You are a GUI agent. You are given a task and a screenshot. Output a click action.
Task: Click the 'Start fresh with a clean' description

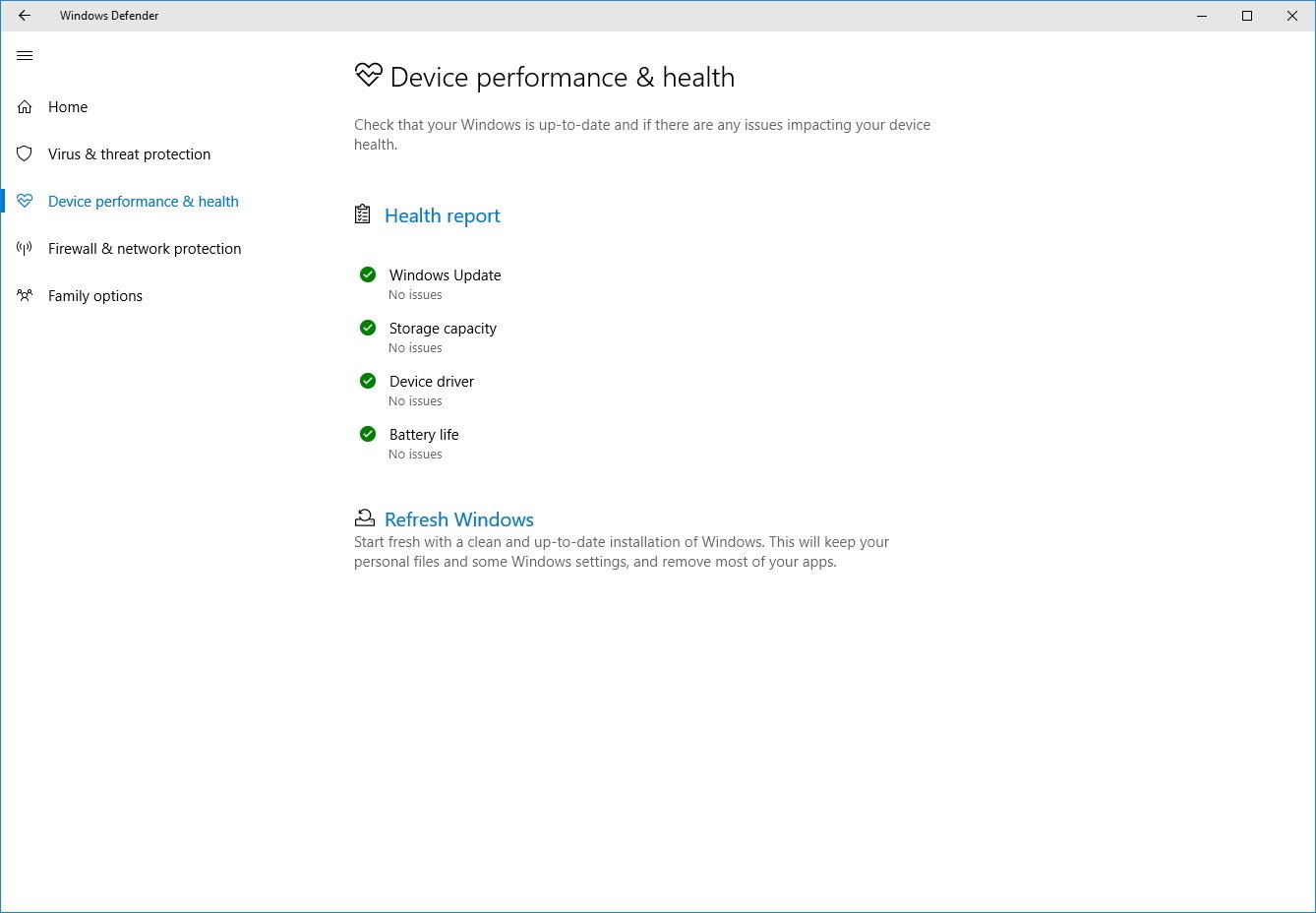(622, 552)
